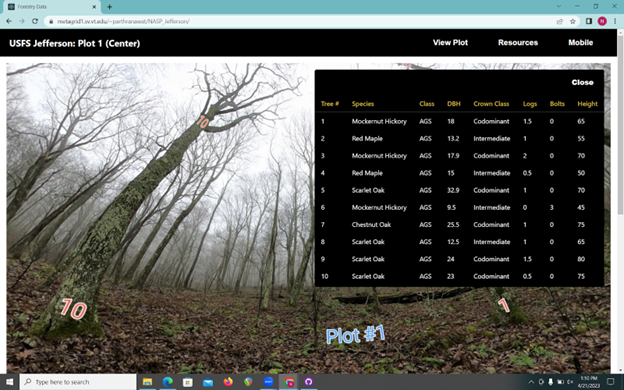Click the Plot #1 label in panorama
Screen dimensions: 624x390
click(x=355, y=334)
